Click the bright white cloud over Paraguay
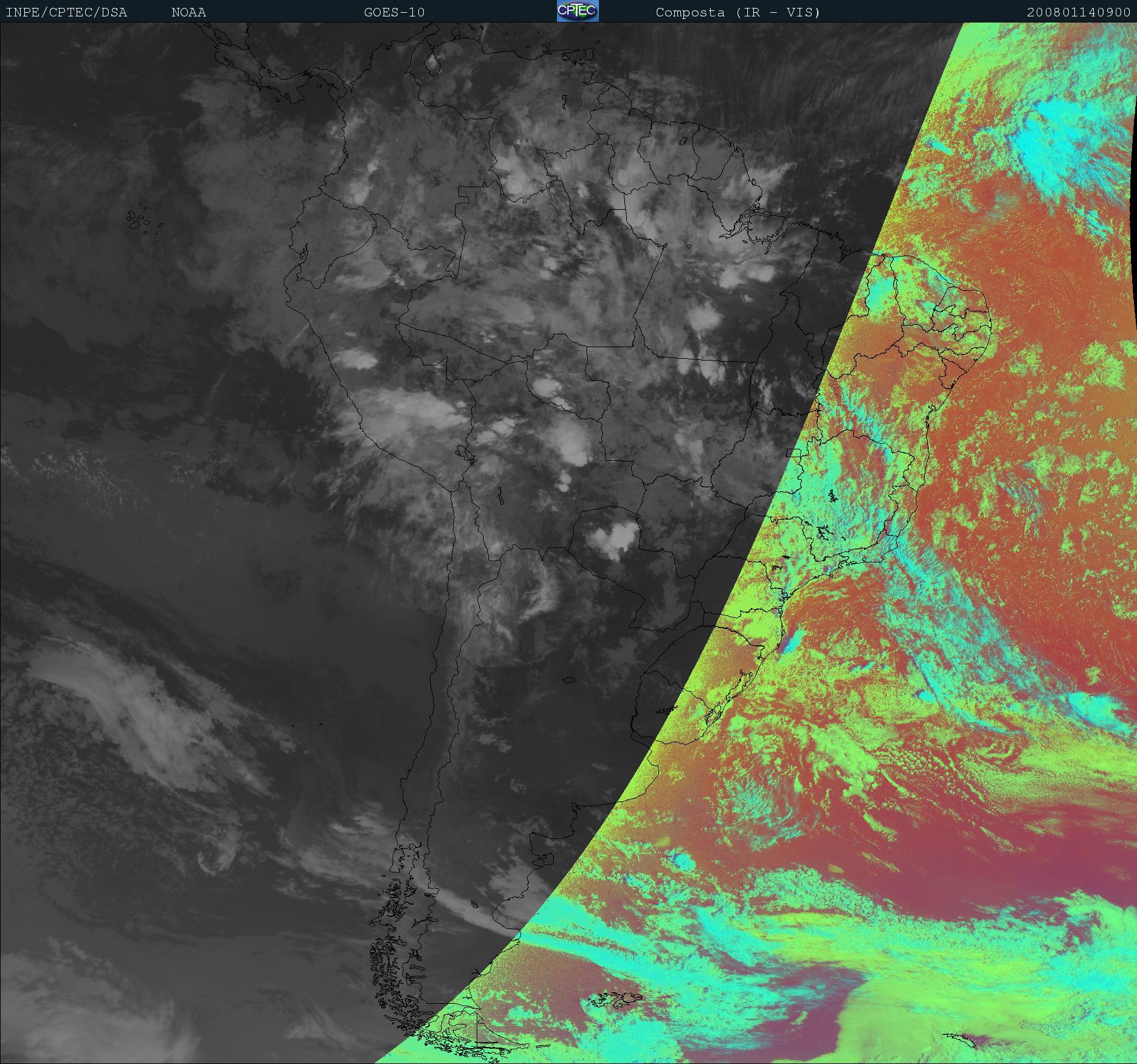 (x=612, y=539)
